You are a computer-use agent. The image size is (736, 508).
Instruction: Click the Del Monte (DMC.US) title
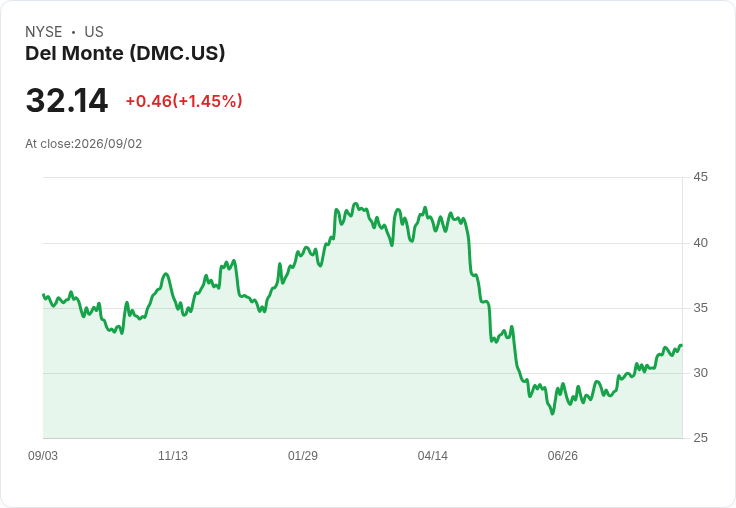coord(125,53)
